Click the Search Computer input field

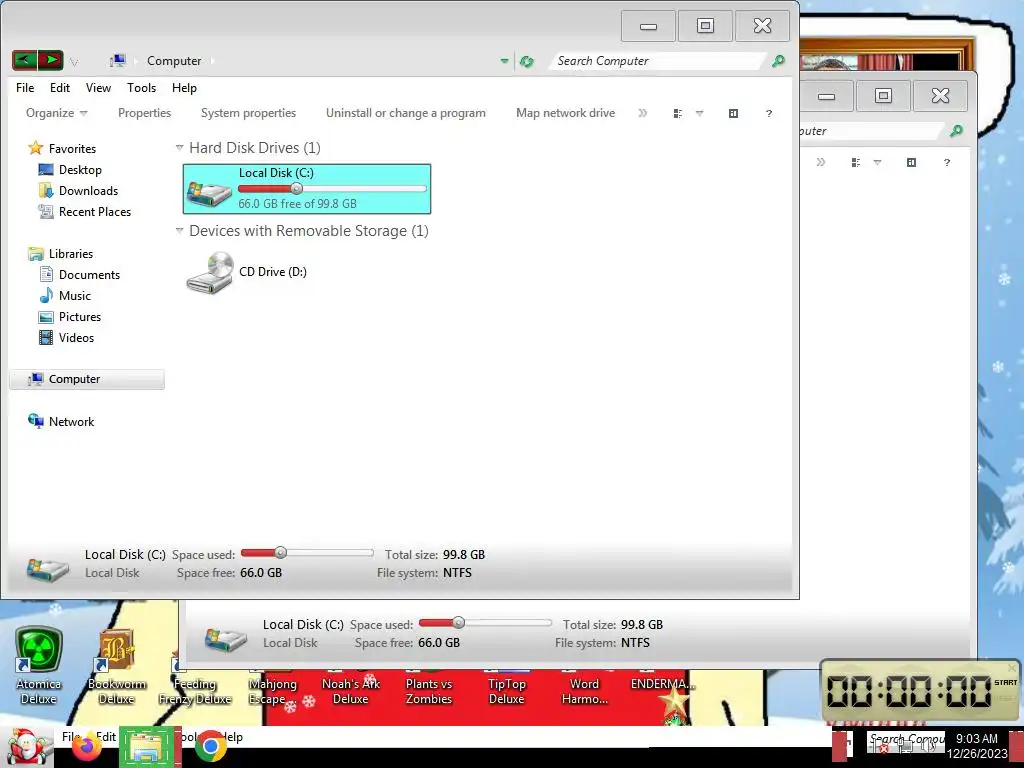pos(656,61)
